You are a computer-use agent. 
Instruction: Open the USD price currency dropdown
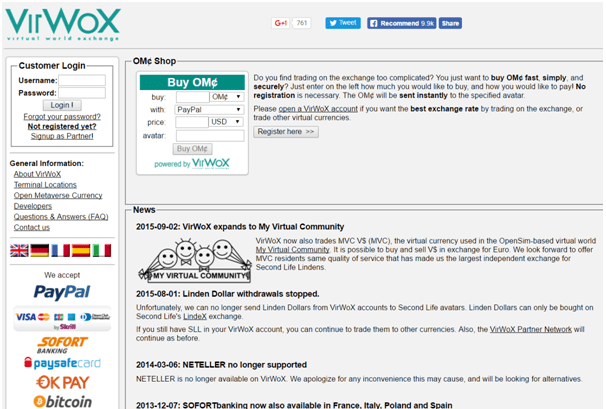[x=226, y=122]
